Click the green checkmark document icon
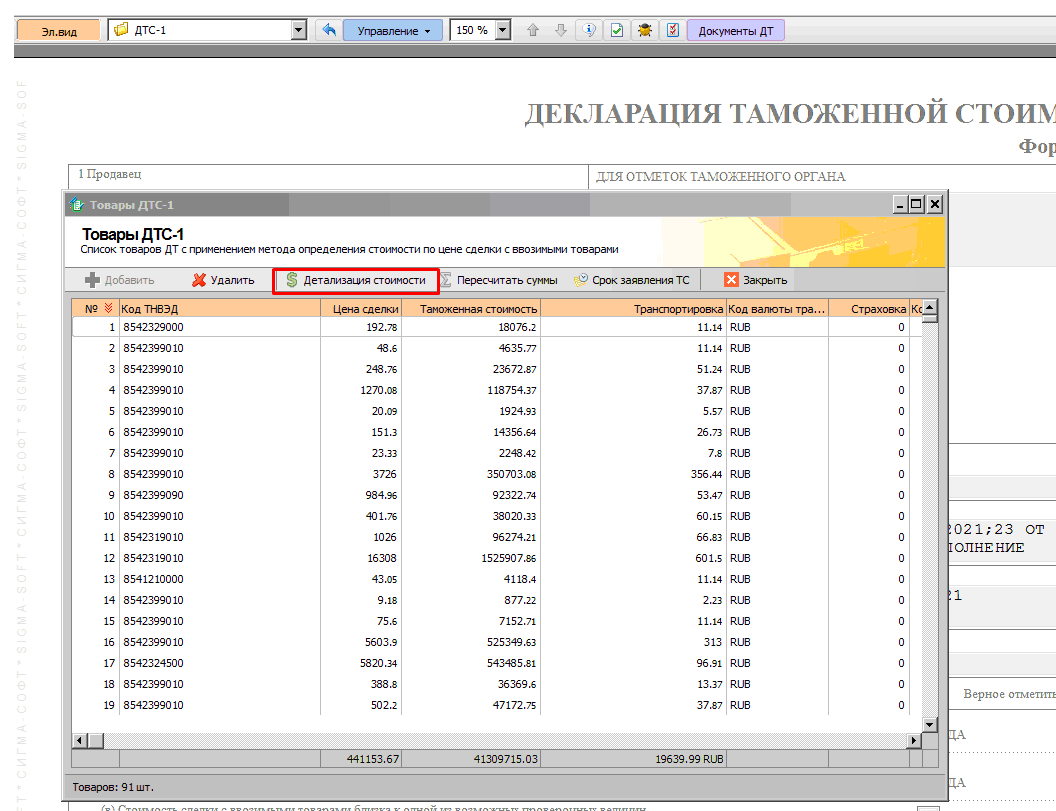This screenshot has height=811, width=1056. pyautogui.click(x=616, y=30)
